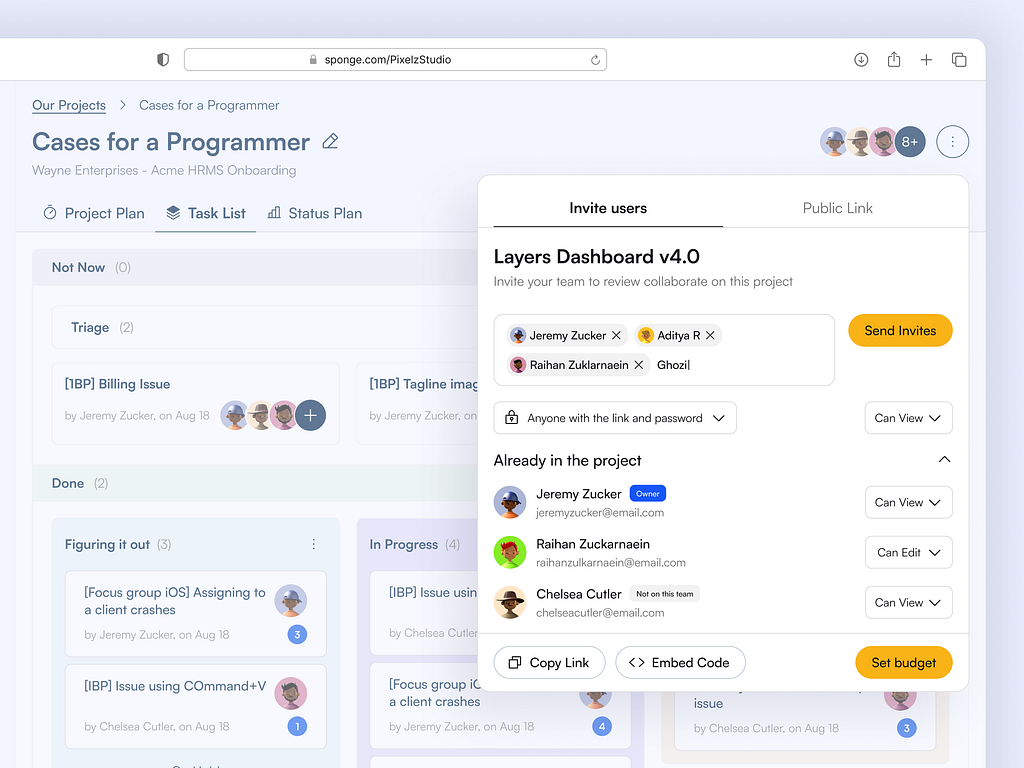Click comment count badge 3 in Figuring it out

click(297, 634)
